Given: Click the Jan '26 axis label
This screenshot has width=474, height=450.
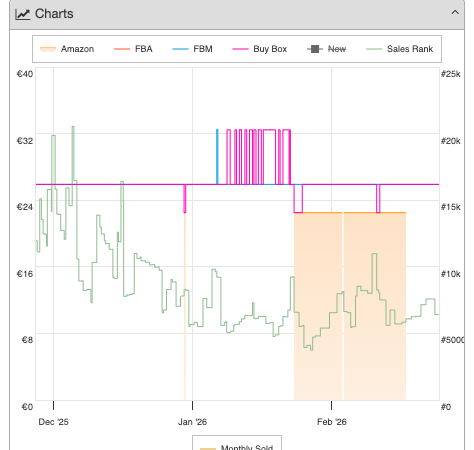Looking at the screenshot, I should coord(192,422).
